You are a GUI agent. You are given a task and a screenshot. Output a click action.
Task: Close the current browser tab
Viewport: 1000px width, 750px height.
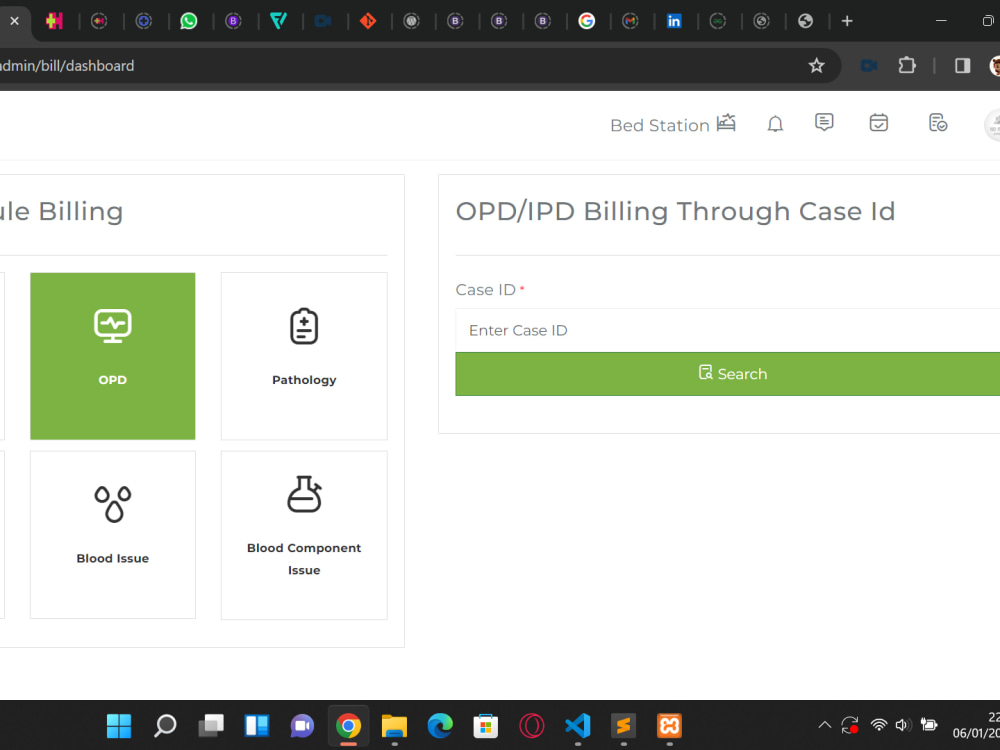[x=15, y=21]
